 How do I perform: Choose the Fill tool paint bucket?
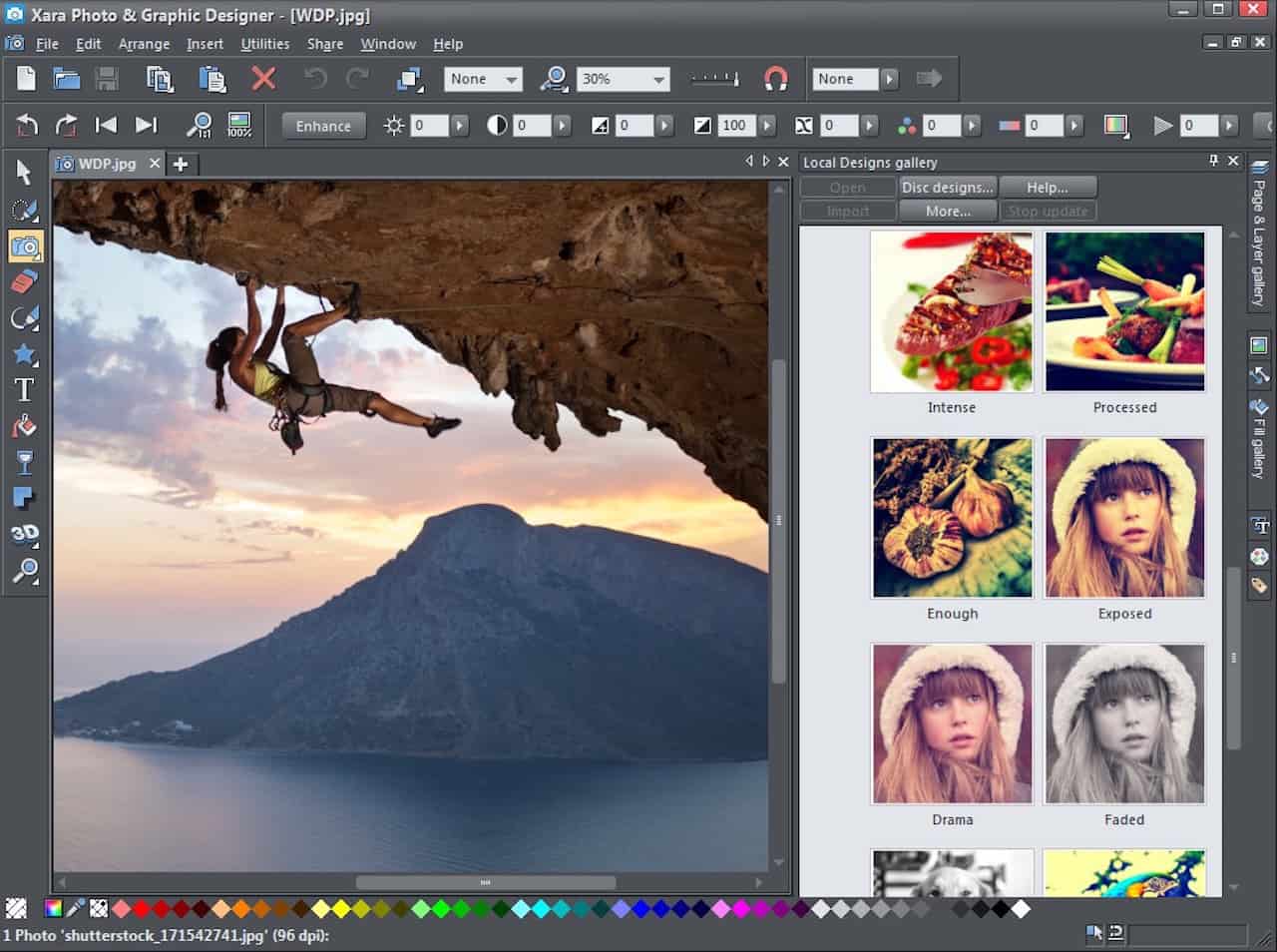click(24, 426)
